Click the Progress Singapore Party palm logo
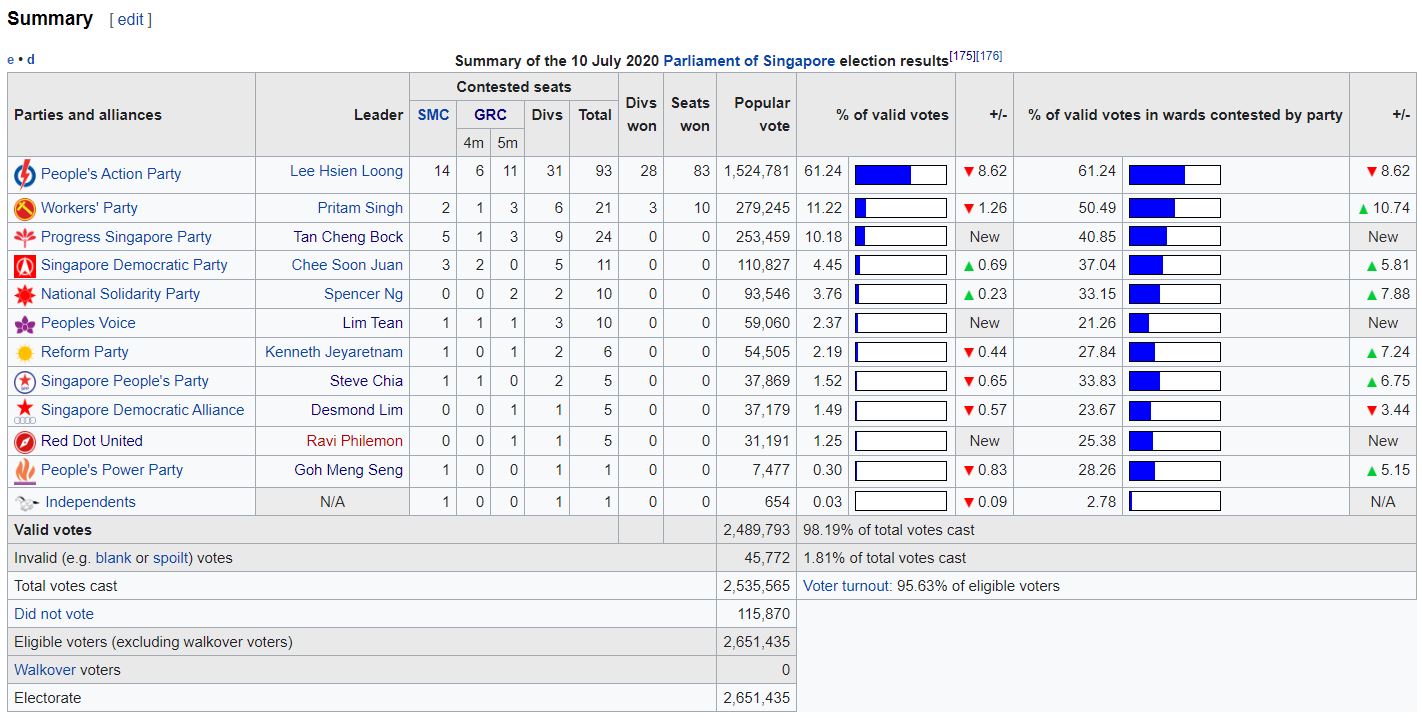 pos(25,238)
